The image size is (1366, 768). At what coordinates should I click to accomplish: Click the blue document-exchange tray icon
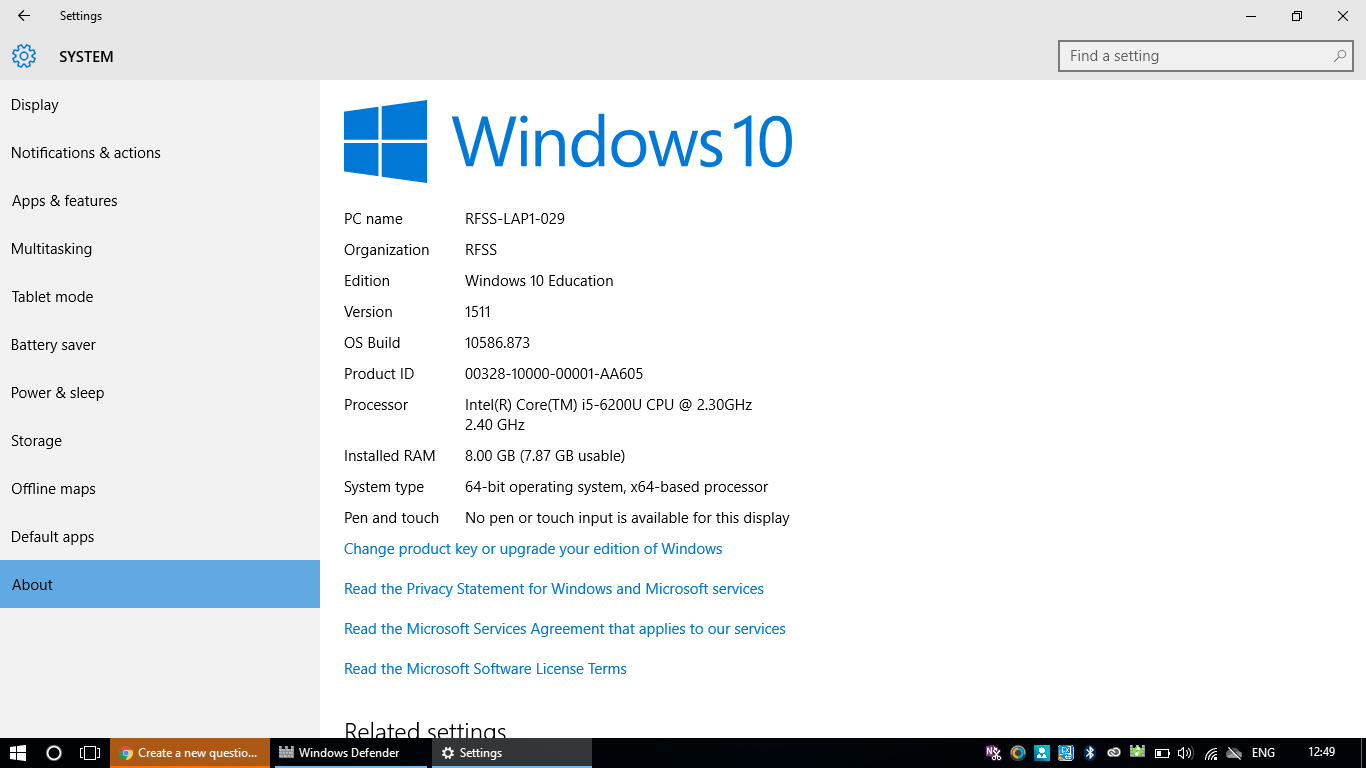coord(1066,753)
